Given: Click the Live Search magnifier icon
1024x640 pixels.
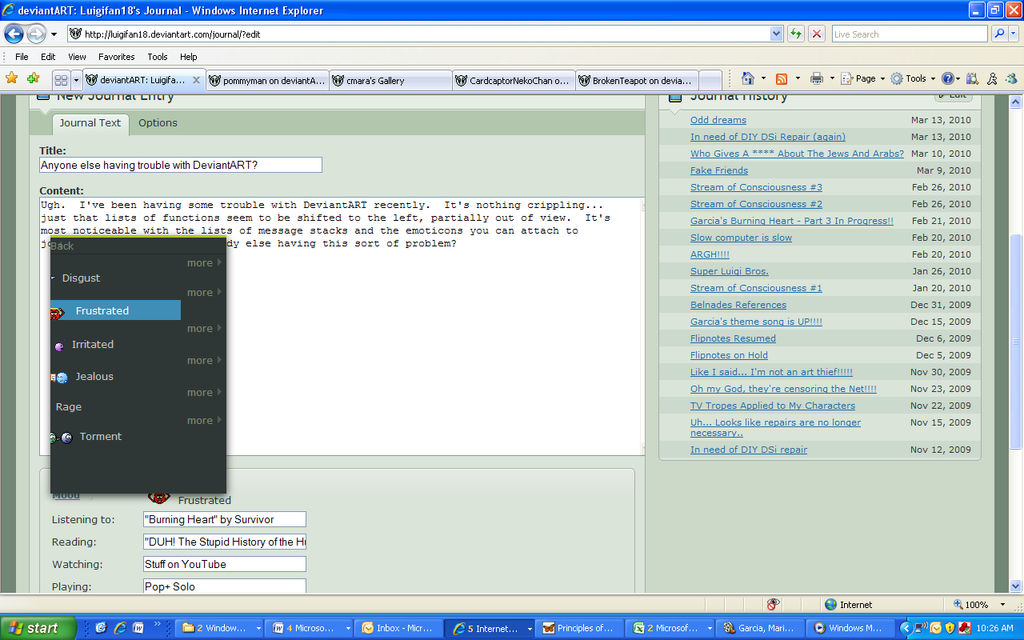Looking at the screenshot, I should (x=999, y=34).
